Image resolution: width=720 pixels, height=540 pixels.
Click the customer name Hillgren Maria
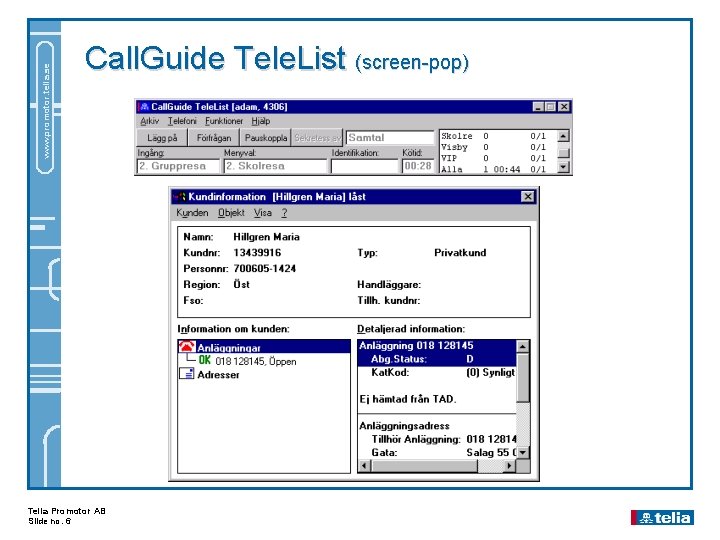pos(266,237)
